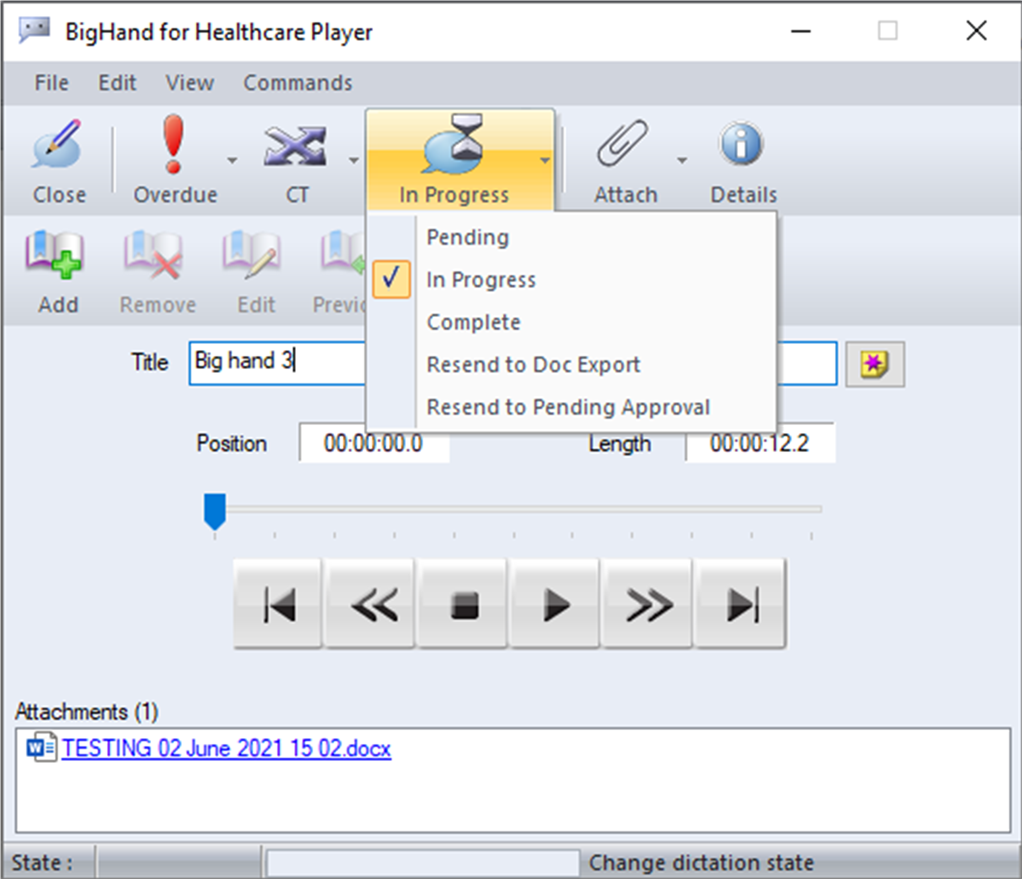Click the Close dictation pencil icon
This screenshot has height=879, width=1022.
coord(58,145)
